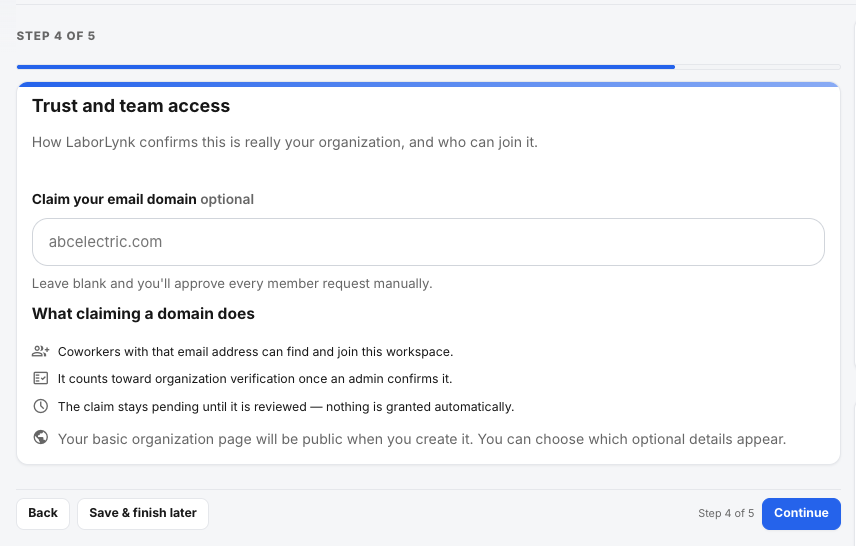Click the coworkers people-plus icon
Viewport: 856px width, 546px height.
[41, 351]
